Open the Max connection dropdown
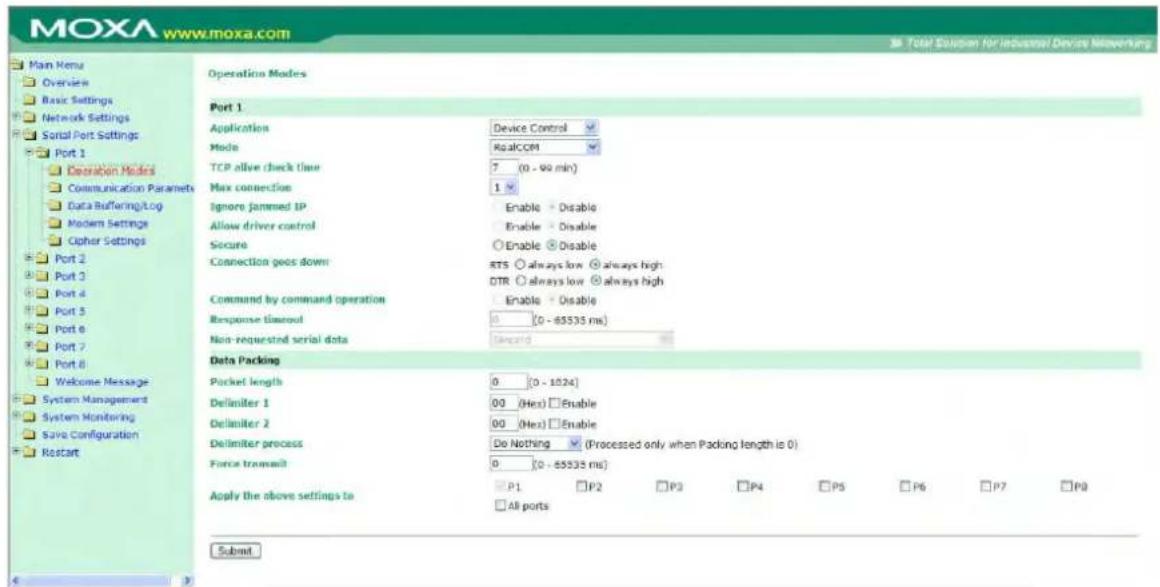Image resolution: width=1160 pixels, height=587 pixels. click(x=502, y=187)
